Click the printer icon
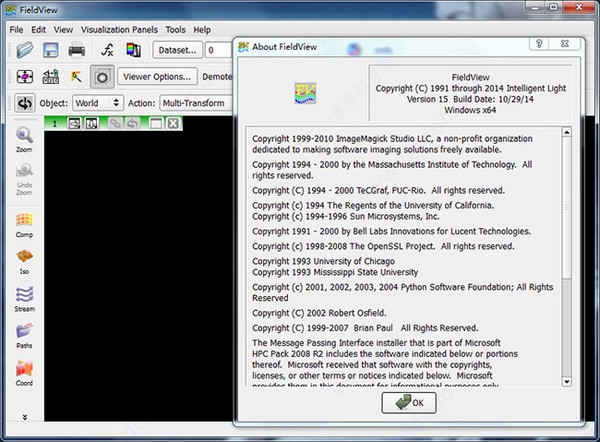The width and height of the screenshot is (600, 442). (76, 50)
